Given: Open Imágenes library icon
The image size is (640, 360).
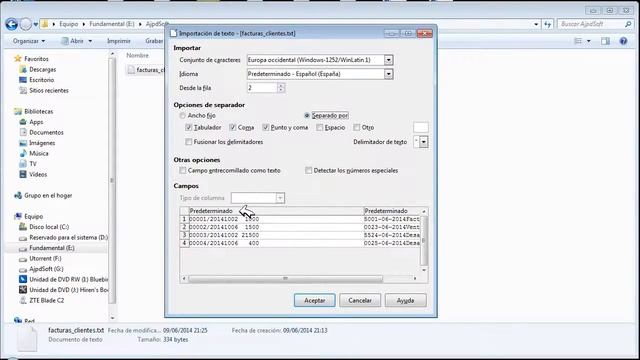Looking at the screenshot, I should pos(23,143).
